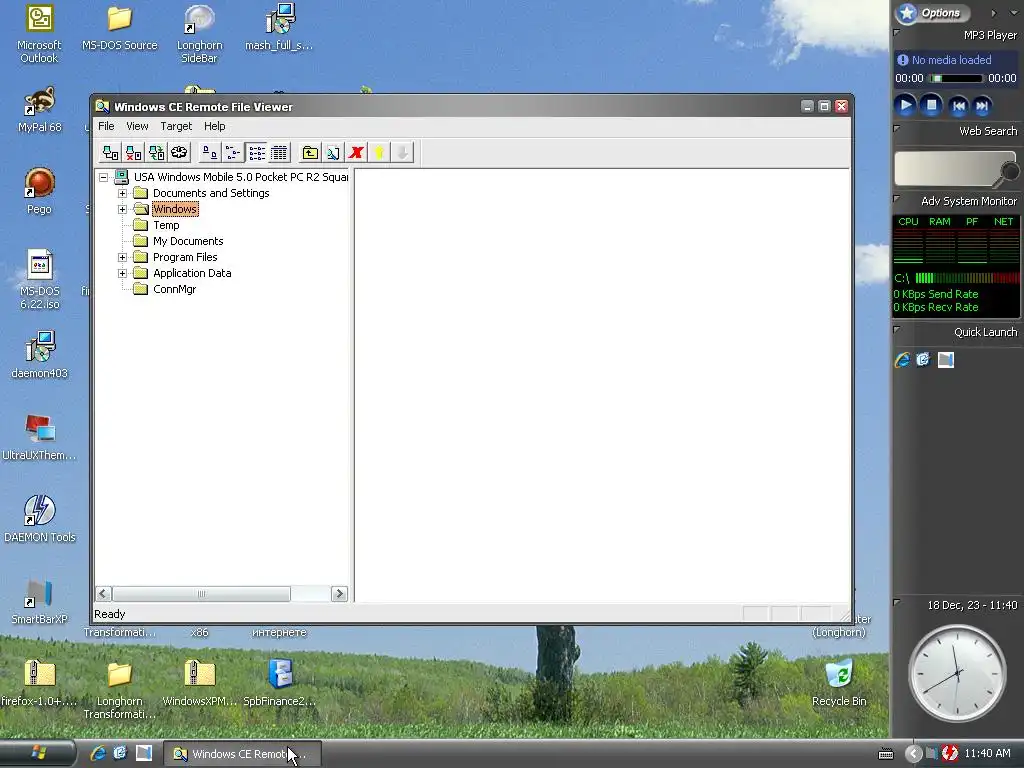Click the red X Delete toolbar icon

click(356, 153)
